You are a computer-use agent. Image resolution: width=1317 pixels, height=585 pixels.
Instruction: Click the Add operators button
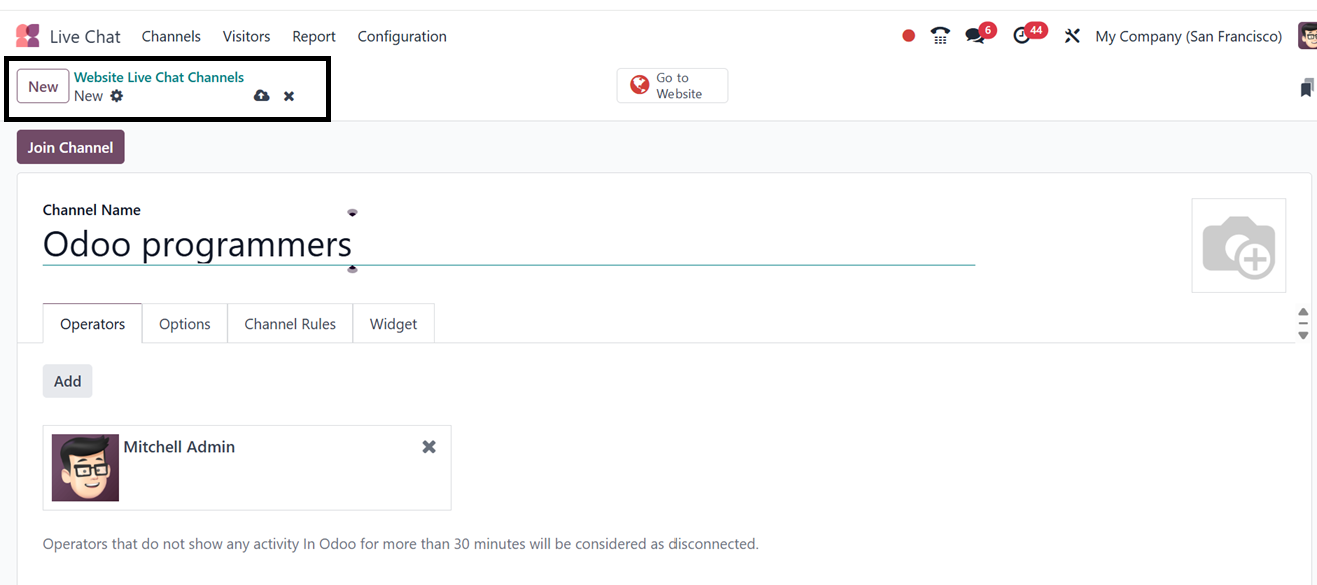[x=67, y=381]
